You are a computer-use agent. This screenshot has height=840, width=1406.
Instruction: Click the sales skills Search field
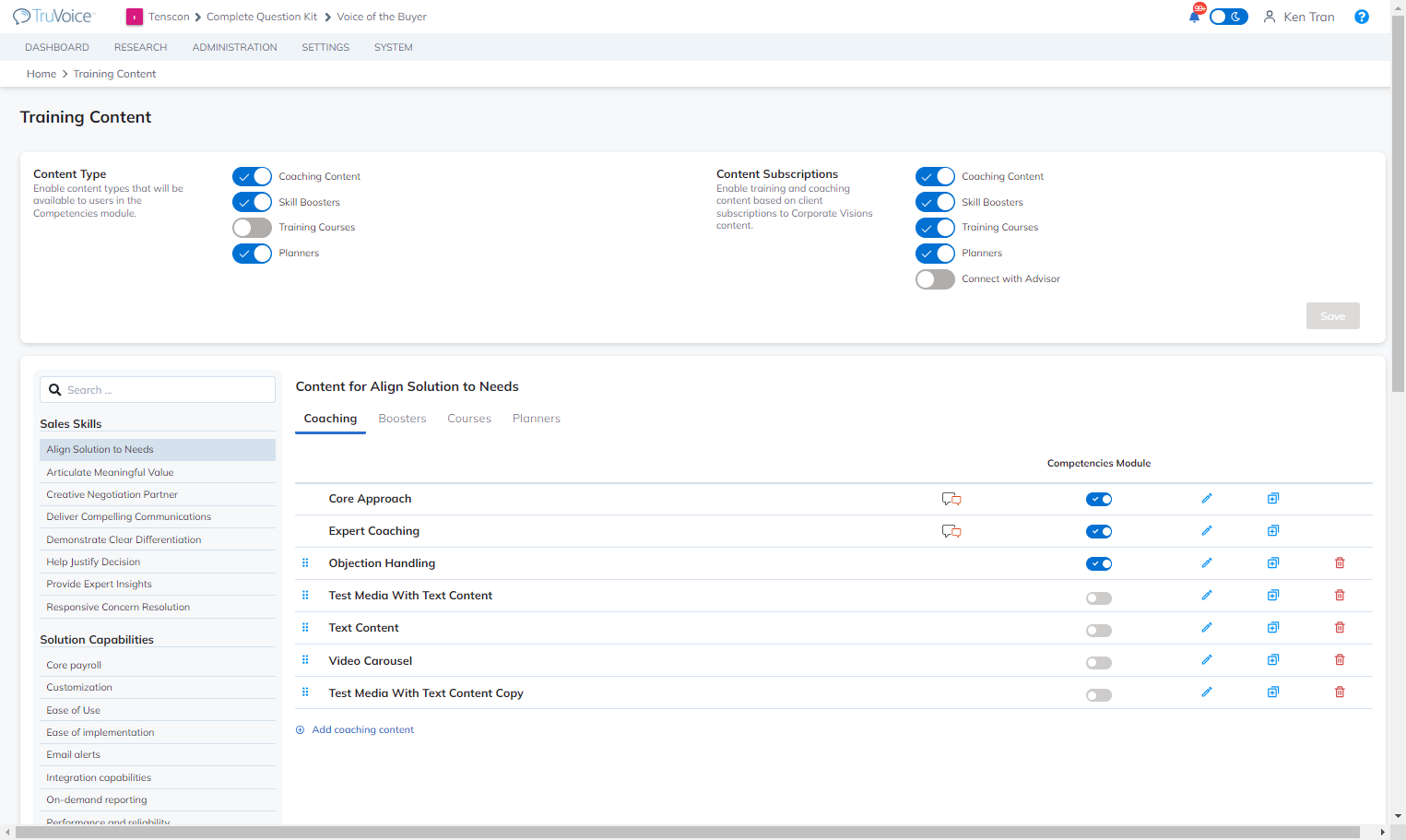[158, 390]
